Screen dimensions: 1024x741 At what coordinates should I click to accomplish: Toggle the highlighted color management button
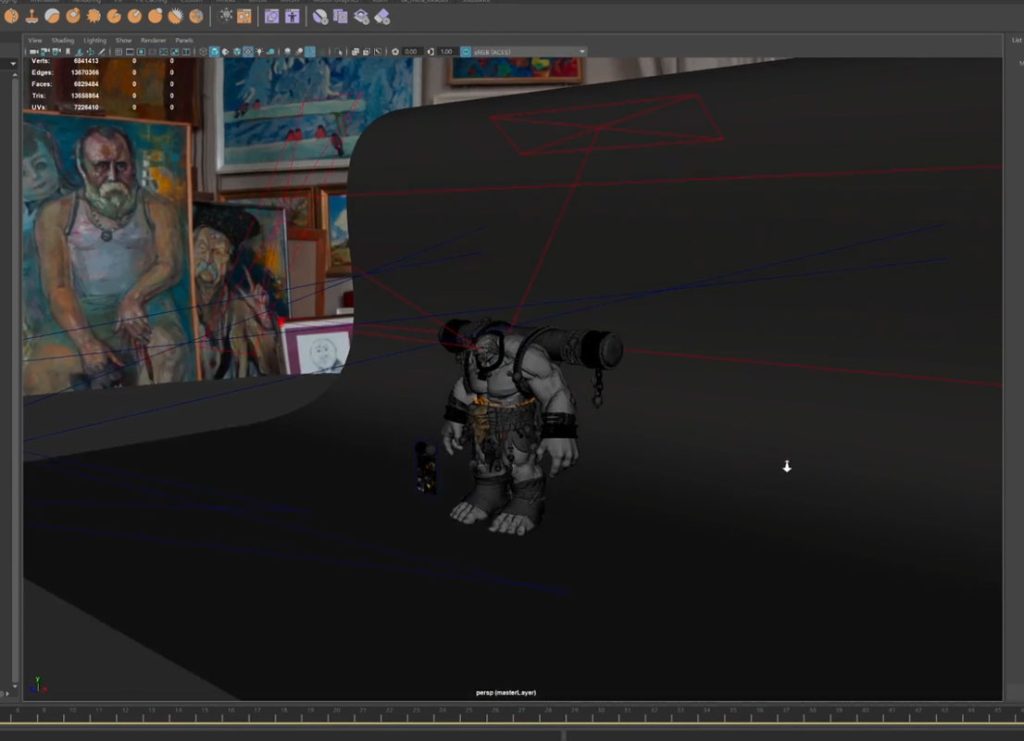pos(464,51)
